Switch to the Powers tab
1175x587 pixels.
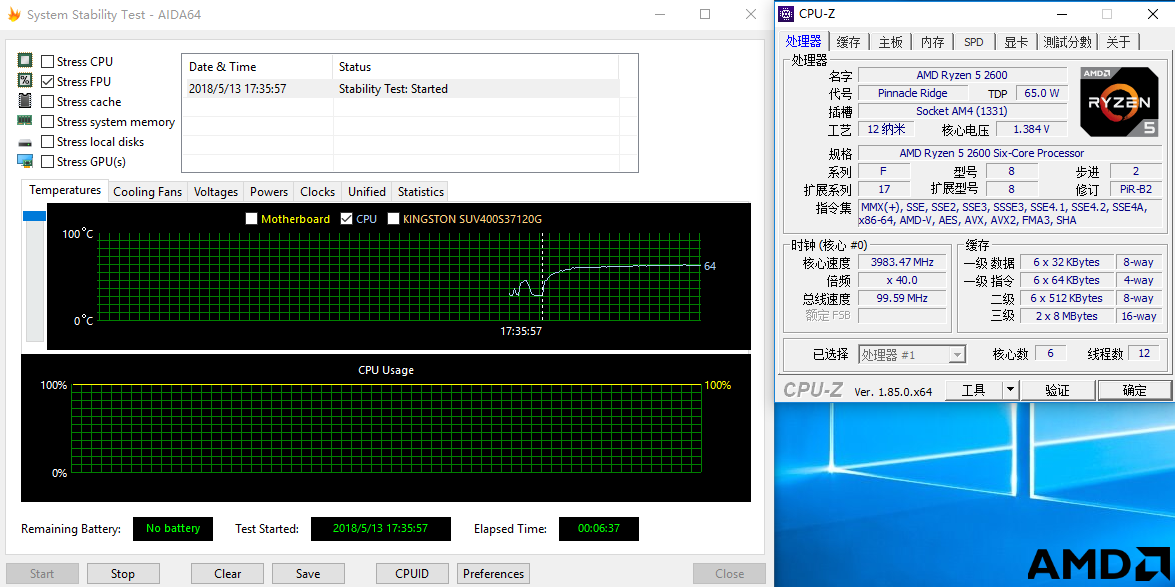269,192
